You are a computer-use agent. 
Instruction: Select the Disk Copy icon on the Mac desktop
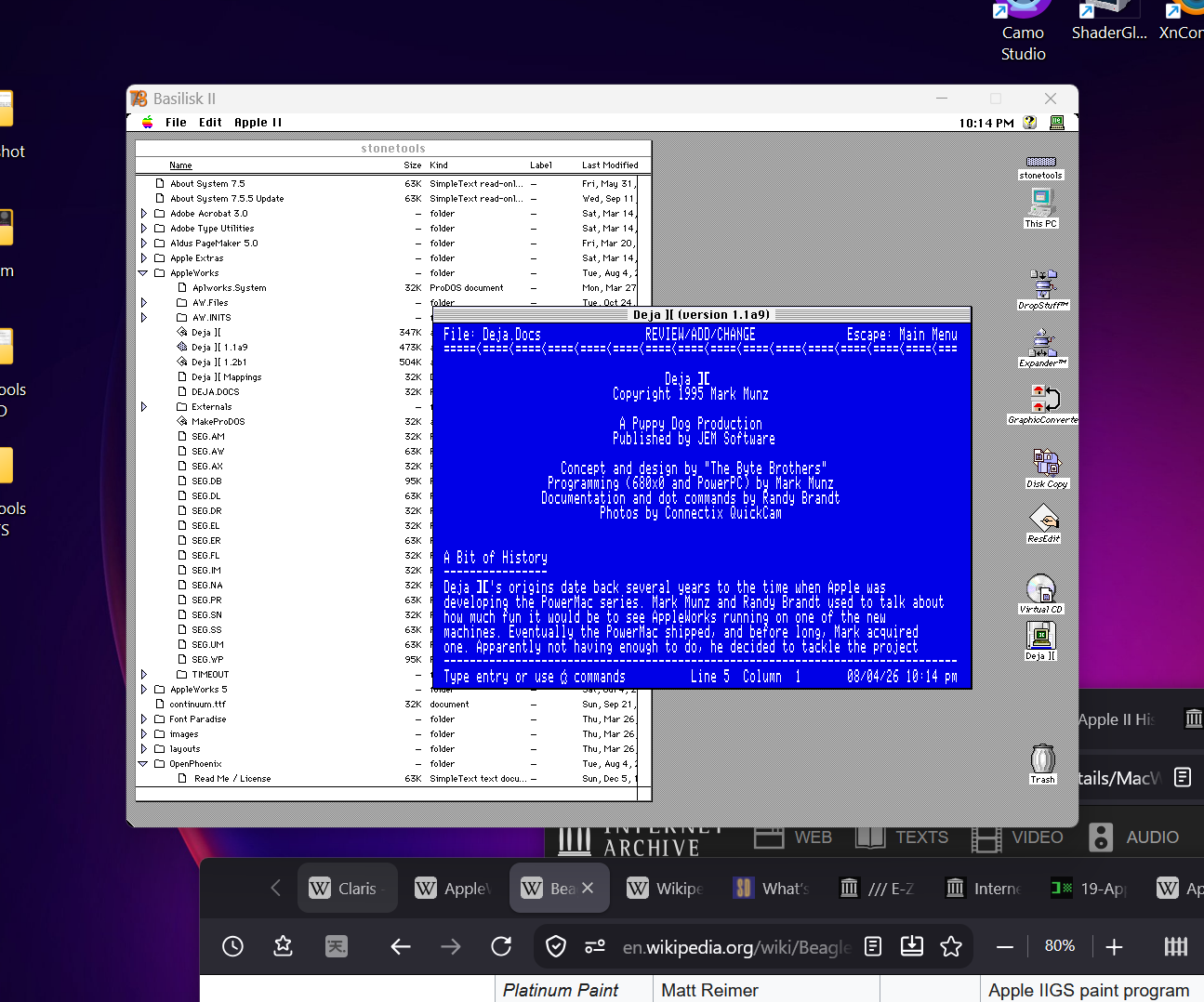coord(1047,468)
